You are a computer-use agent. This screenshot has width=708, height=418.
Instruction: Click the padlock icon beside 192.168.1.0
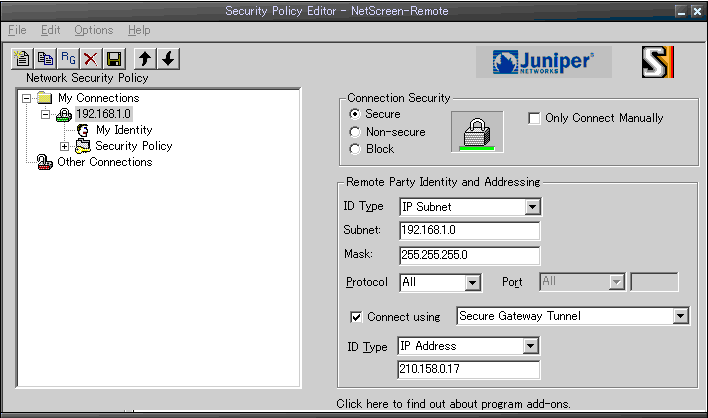click(x=64, y=114)
